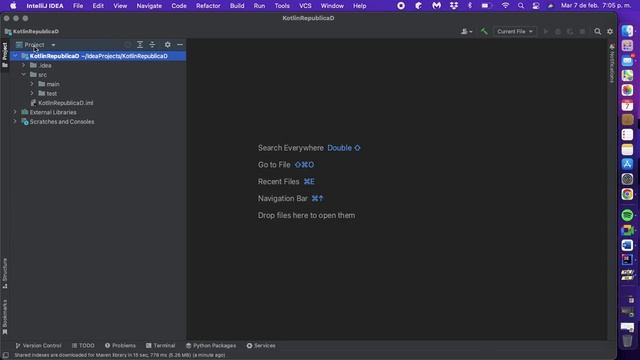Screen dimensions: 640x360
Task: Expand the .idea folder
Action: click(24, 65)
